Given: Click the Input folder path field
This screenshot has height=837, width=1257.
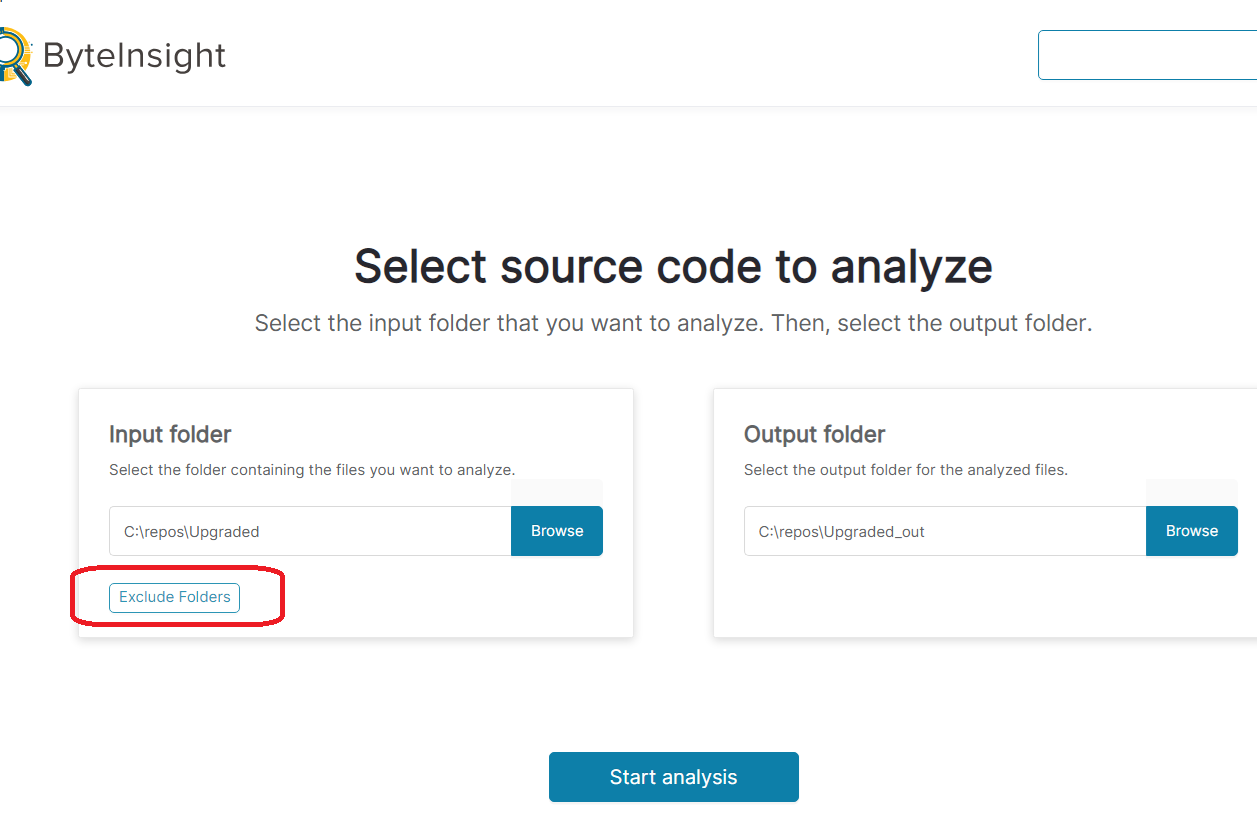Looking at the screenshot, I should (x=310, y=531).
